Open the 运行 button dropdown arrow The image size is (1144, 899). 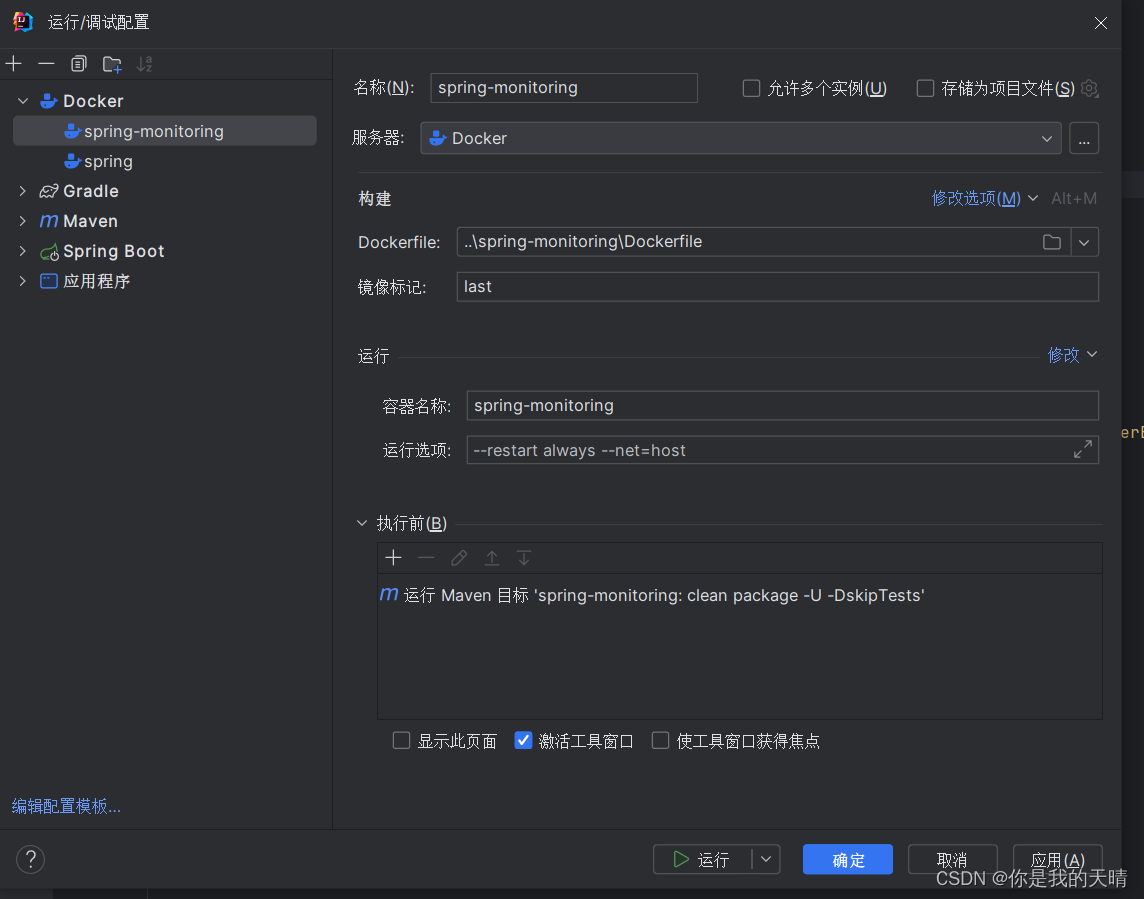click(x=766, y=860)
